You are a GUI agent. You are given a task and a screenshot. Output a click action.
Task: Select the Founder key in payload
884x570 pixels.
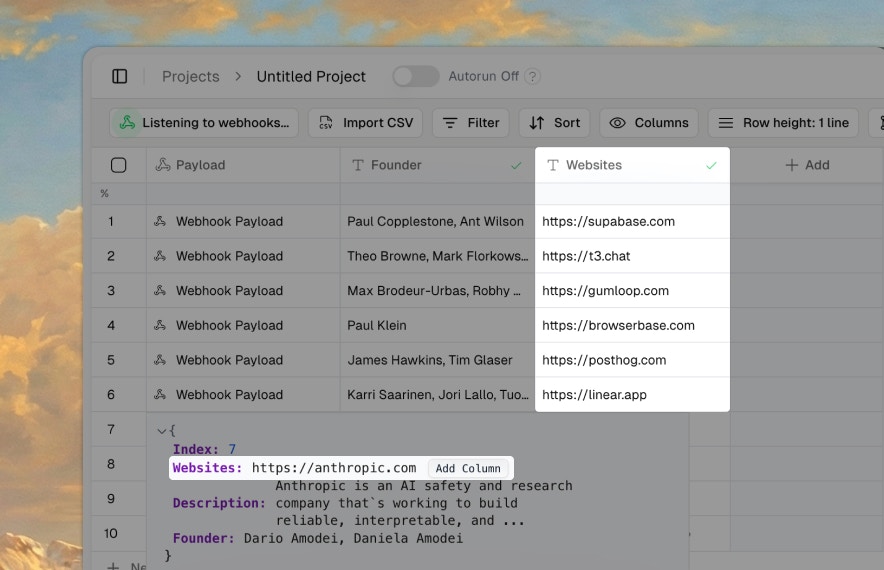click(x=204, y=538)
